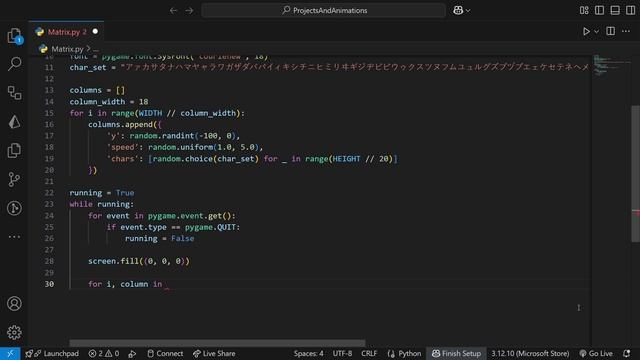
Task: Click line number 23 in gutter
Action: [49, 204]
